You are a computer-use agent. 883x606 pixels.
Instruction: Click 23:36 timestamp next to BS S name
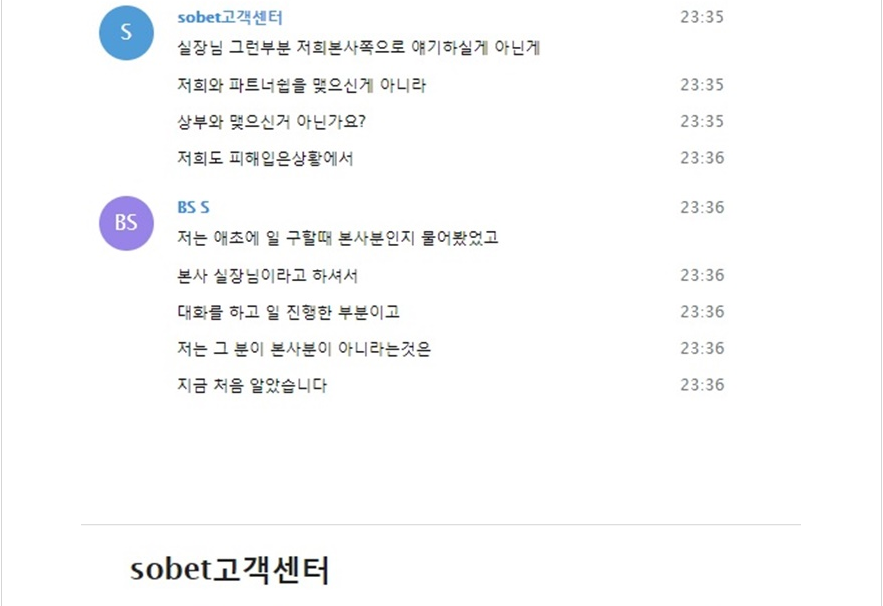click(702, 207)
